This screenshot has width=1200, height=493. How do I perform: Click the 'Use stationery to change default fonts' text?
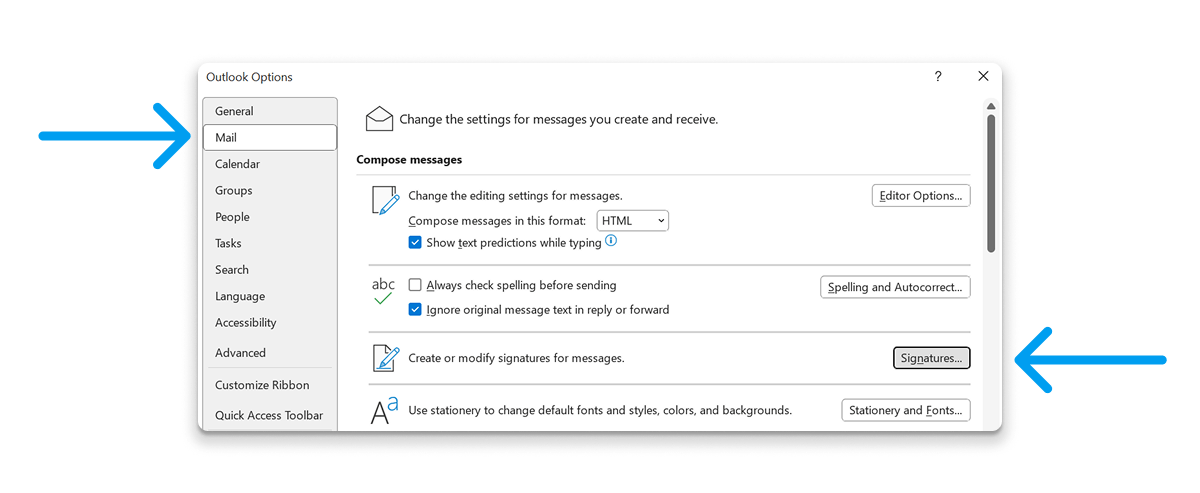600,410
